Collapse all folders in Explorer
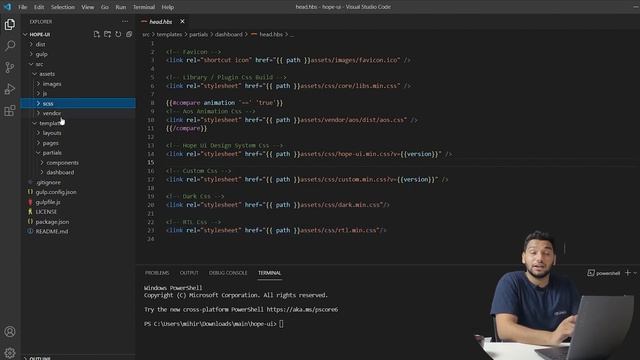 click(129, 34)
